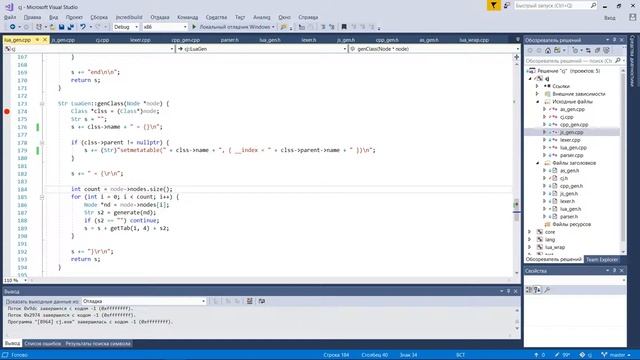Viewport: 640px width, 360px height.
Task: Open Результаты поиска символа tab
Action: pyautogui.click(x=98, y=344)
